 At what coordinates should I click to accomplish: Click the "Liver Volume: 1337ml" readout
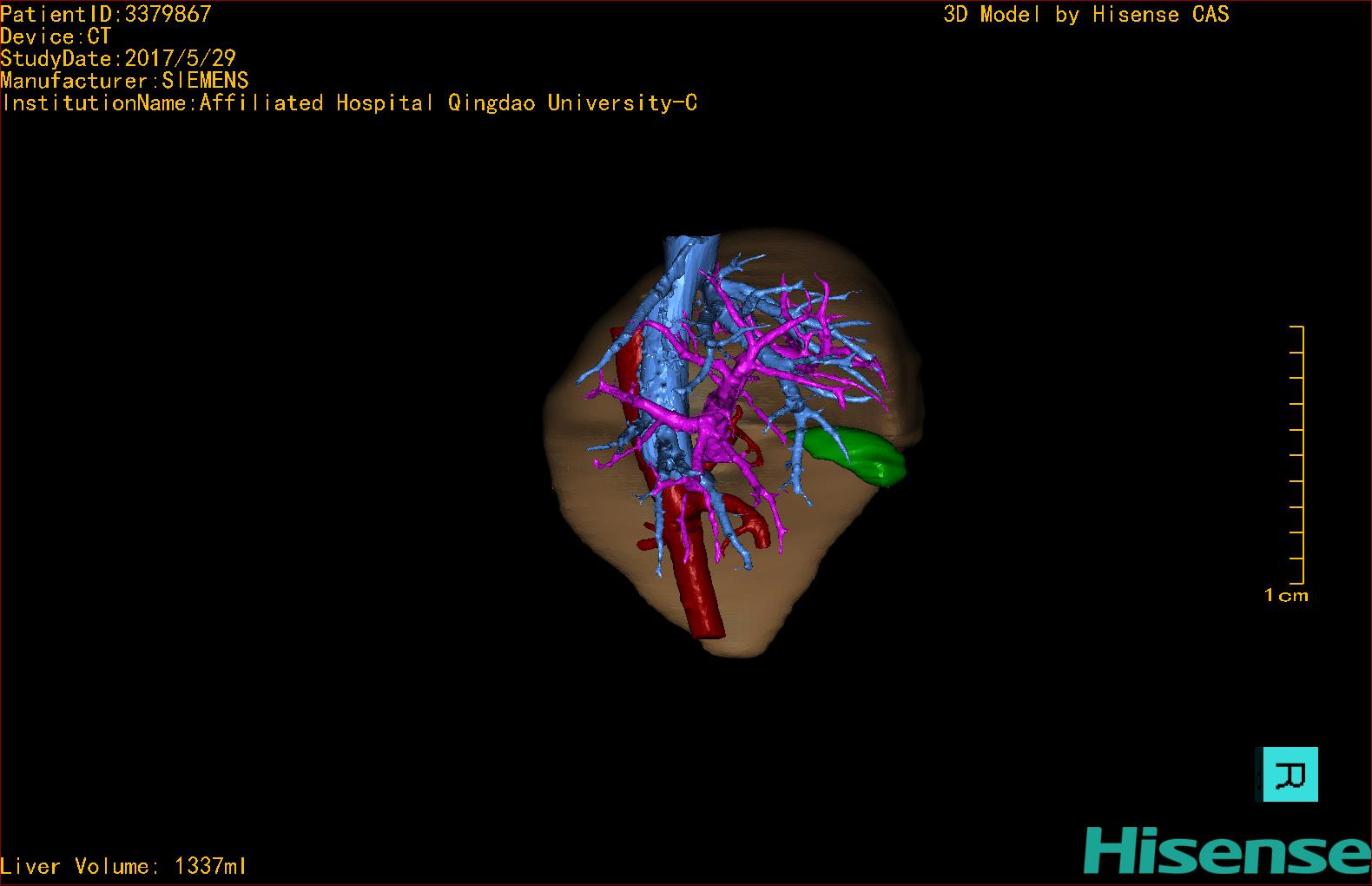tap(123, 866)
